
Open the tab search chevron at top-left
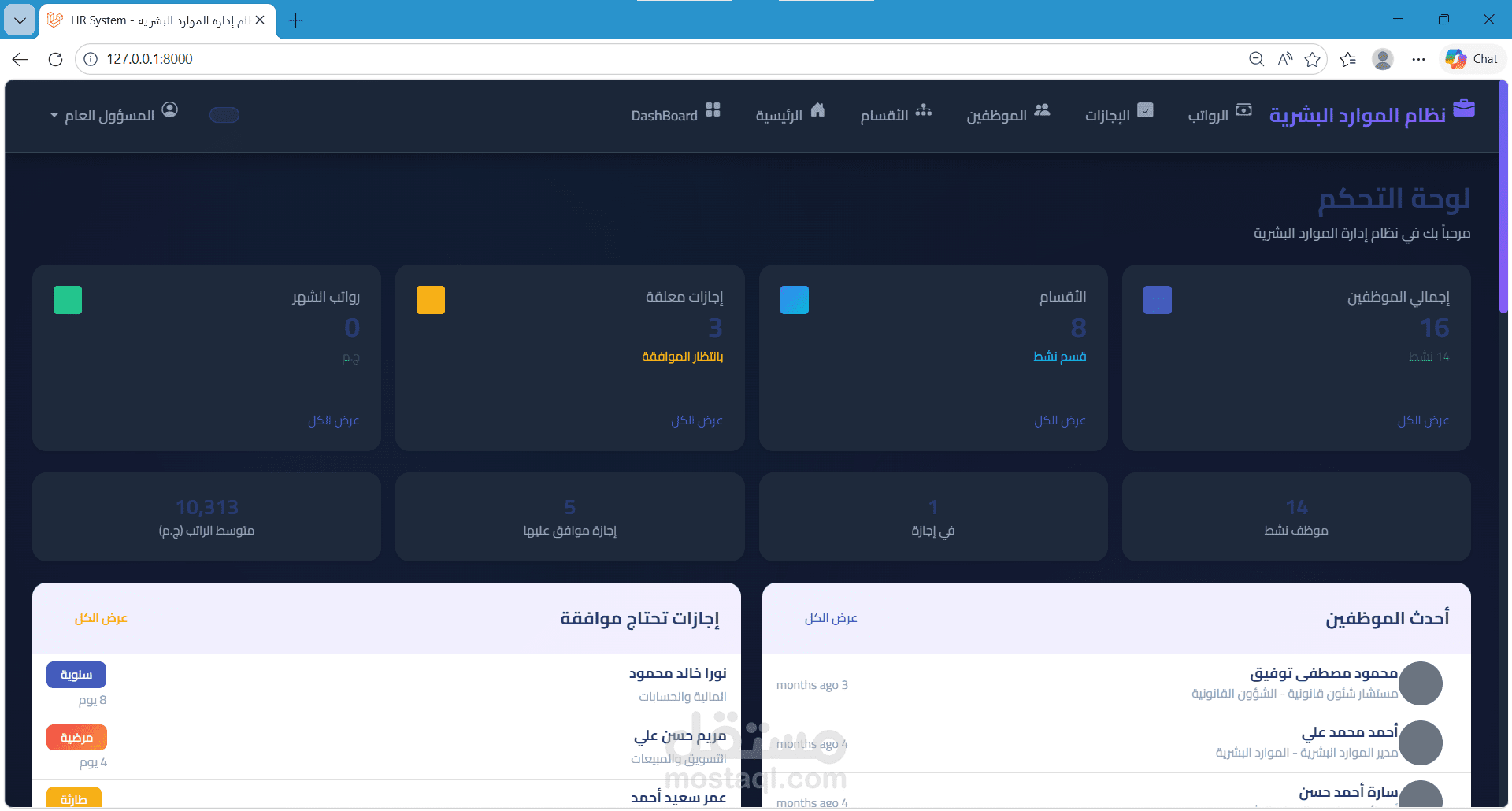coord(20,20)
